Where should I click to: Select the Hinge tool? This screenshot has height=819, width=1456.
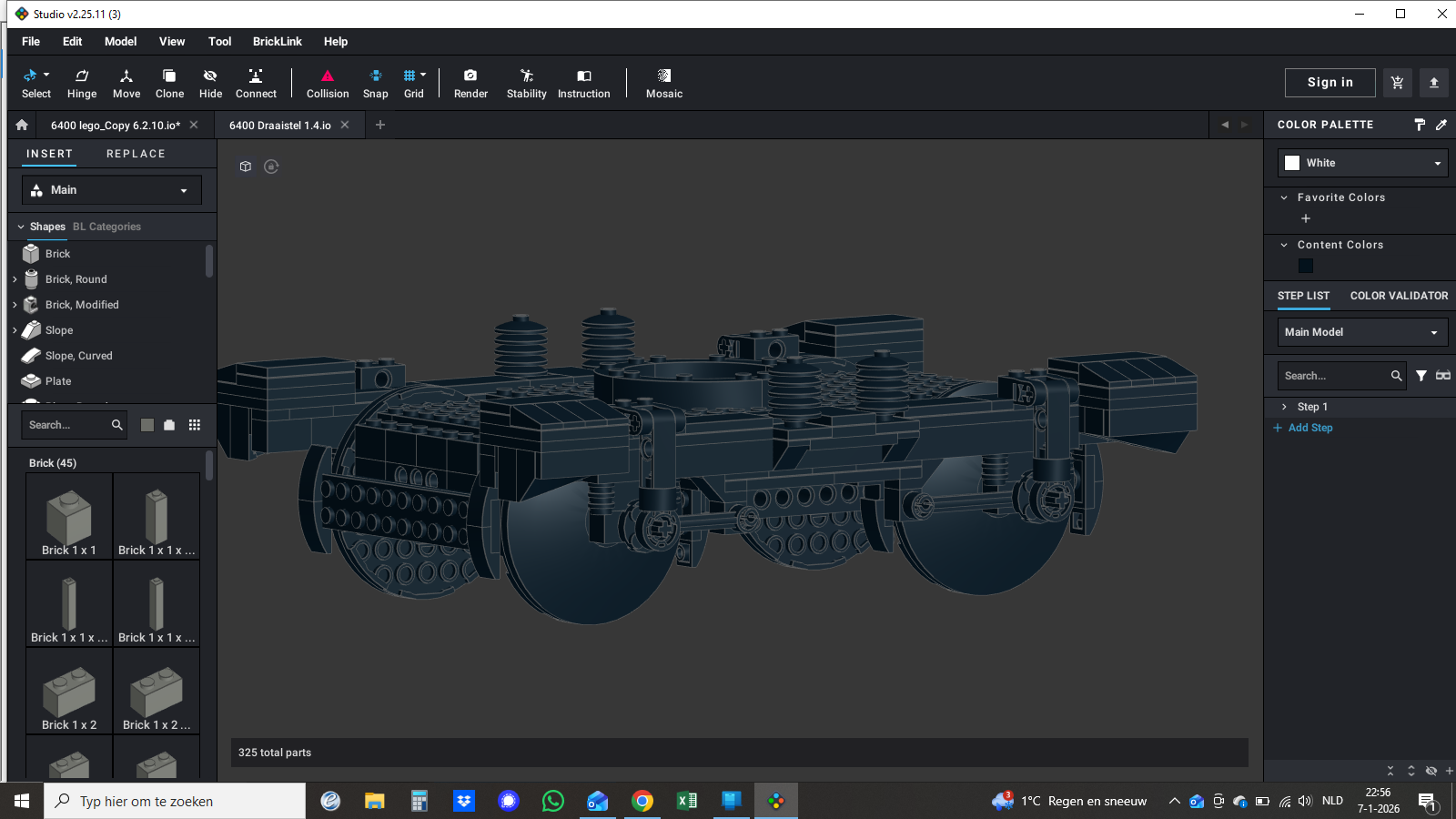point(82,83)
